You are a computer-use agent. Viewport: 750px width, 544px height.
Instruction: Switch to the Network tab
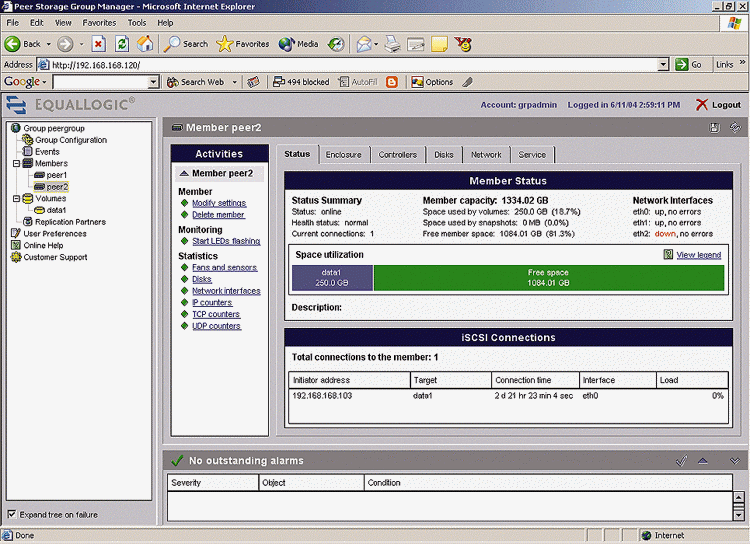pyautogui.click(x=486, y=155)
